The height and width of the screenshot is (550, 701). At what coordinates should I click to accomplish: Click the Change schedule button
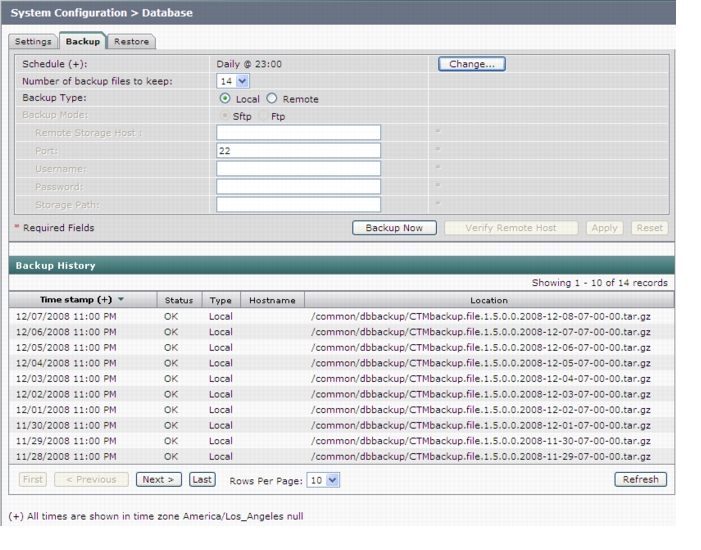472,64
